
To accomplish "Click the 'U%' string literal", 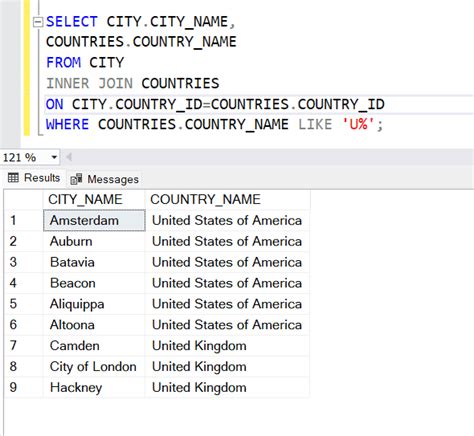I will [359, 124].
